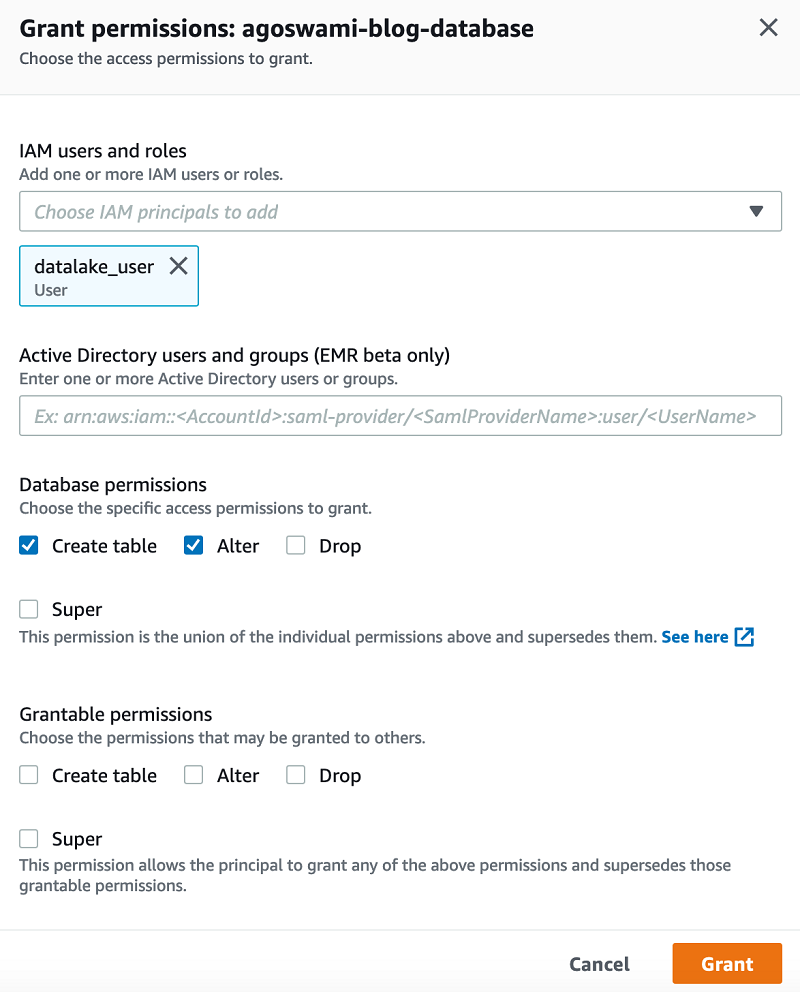The width and height of the screenshot is (800, 992).
Task: Click the Drop label under Database permissions
Action: coord(340,546)
